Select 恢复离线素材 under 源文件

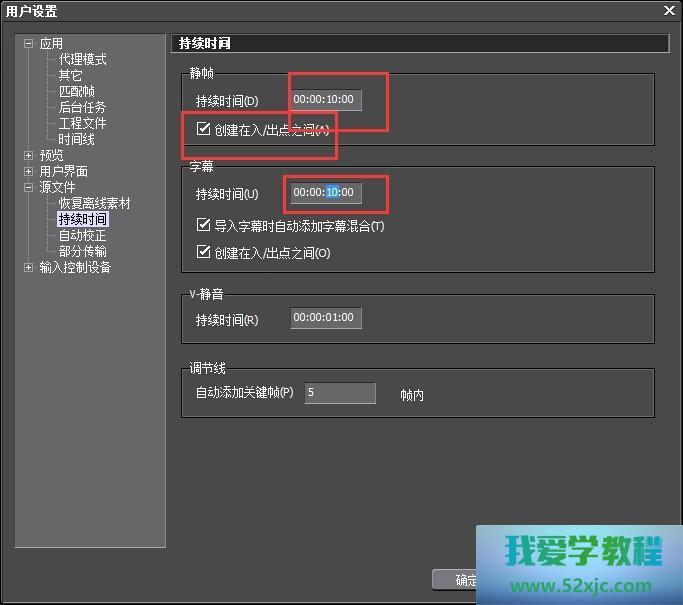pyautogui.click(x=94, y=204)
